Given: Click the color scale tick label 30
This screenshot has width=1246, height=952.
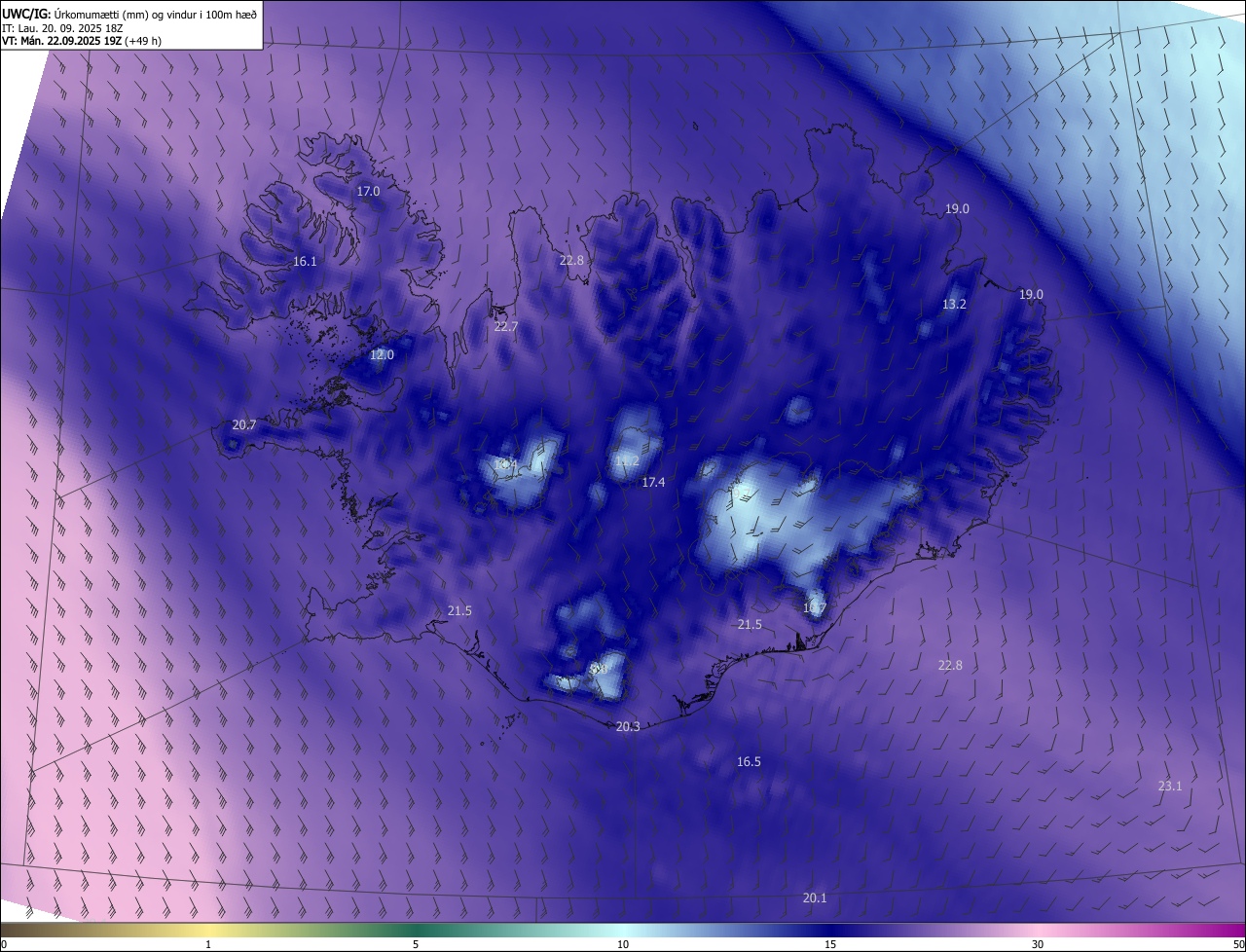Looking at the screenshot, I should tap(1038, 944).
